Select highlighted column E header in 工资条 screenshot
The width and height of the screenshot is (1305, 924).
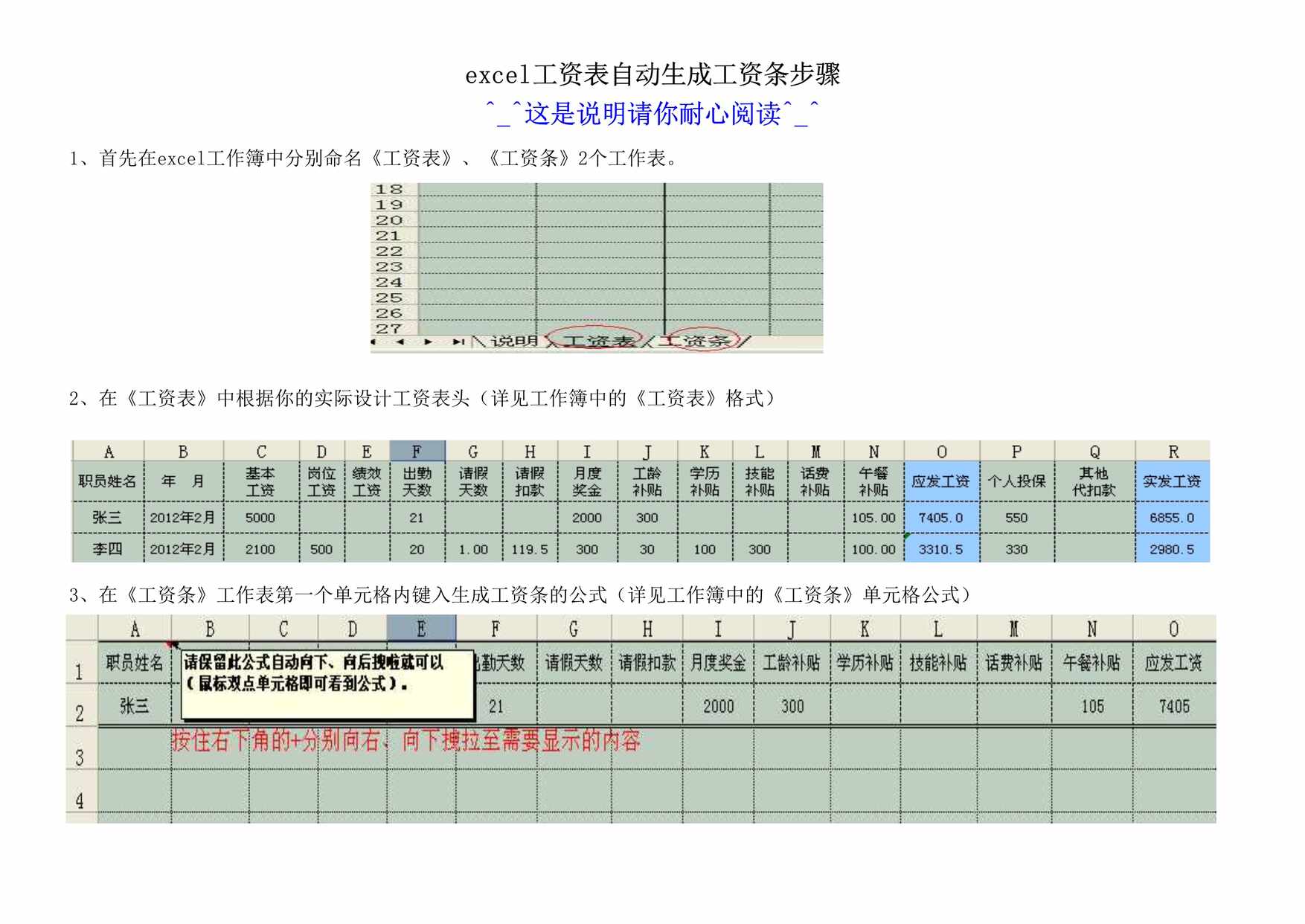pyautogui.click(x=421, y=629)
